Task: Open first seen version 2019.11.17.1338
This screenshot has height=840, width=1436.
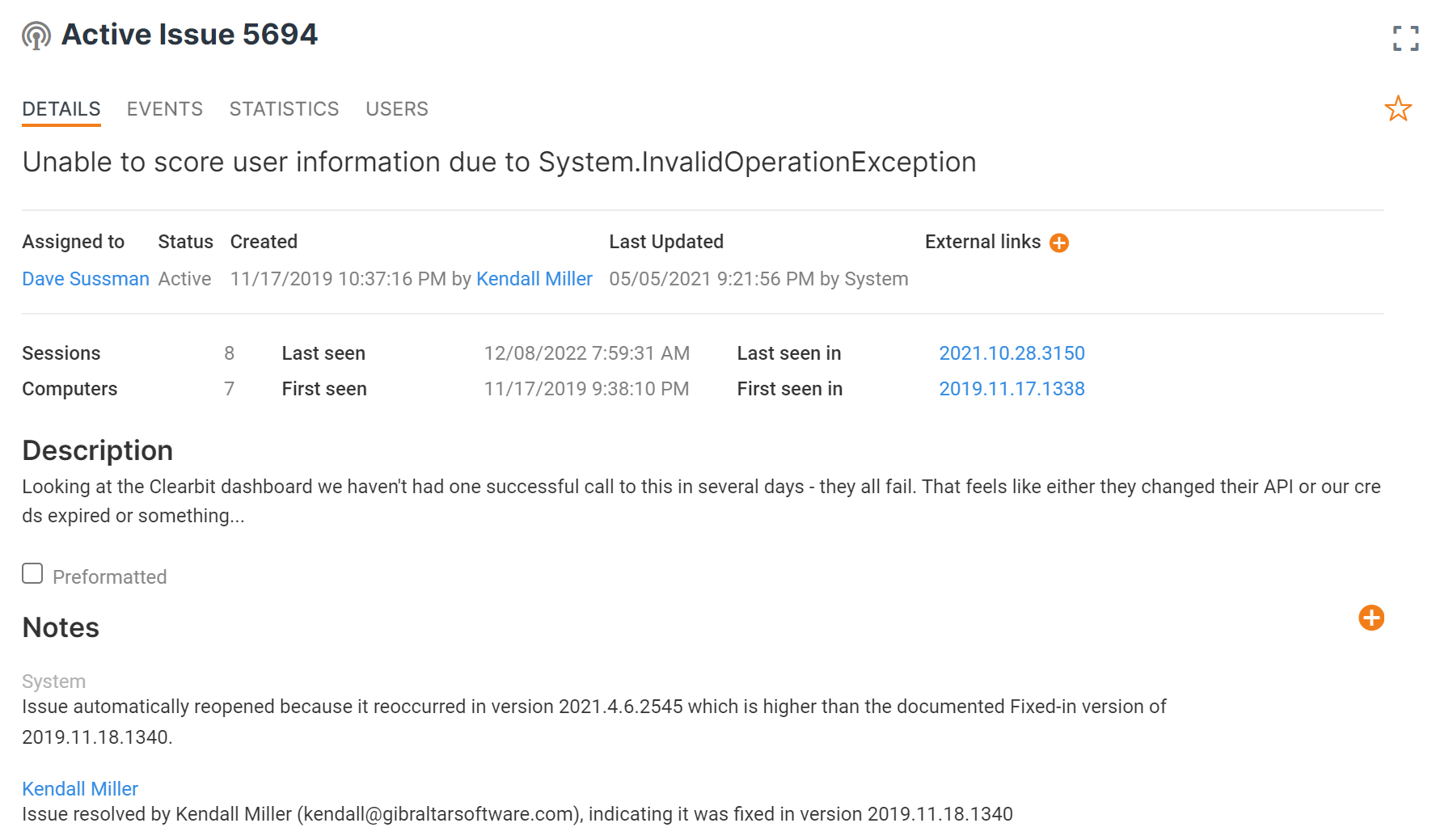Action: click(1012, 389)
